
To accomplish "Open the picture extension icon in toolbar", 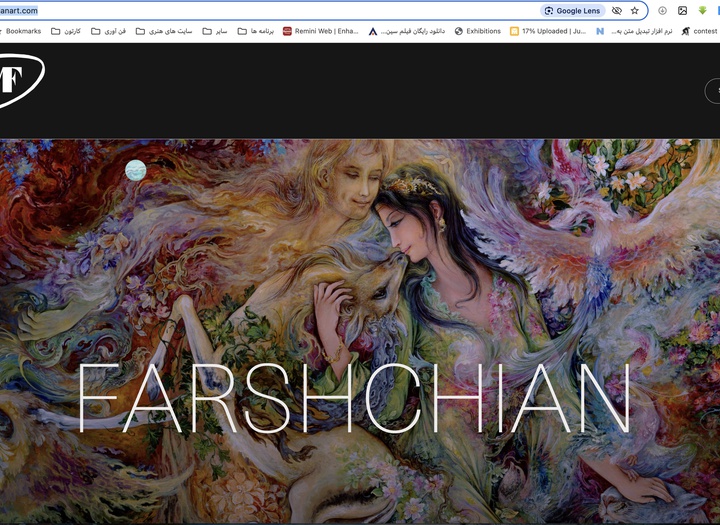I will click(682, 11).
